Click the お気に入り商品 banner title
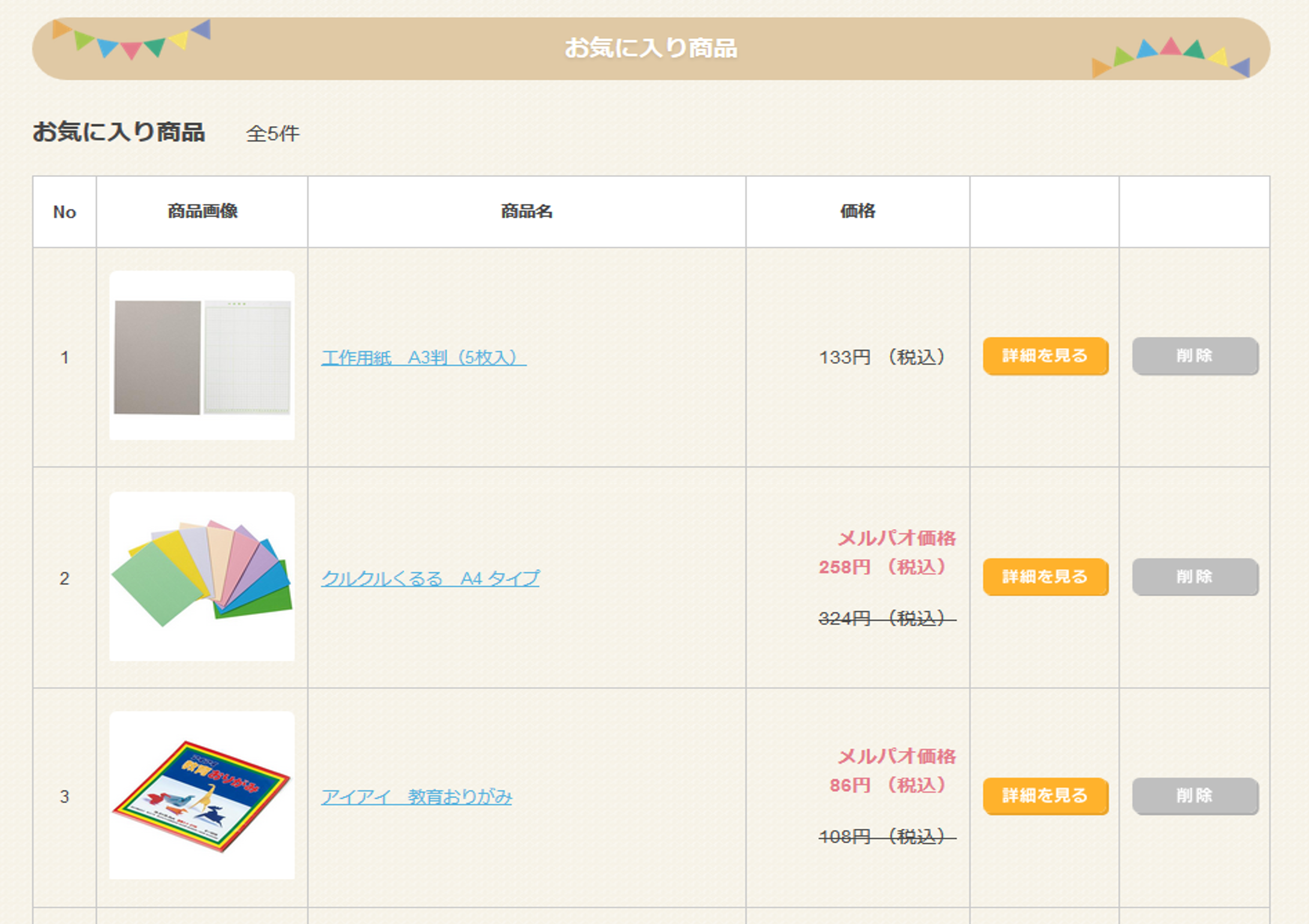Screen dimensions: 1309x924 click(651, 48)
